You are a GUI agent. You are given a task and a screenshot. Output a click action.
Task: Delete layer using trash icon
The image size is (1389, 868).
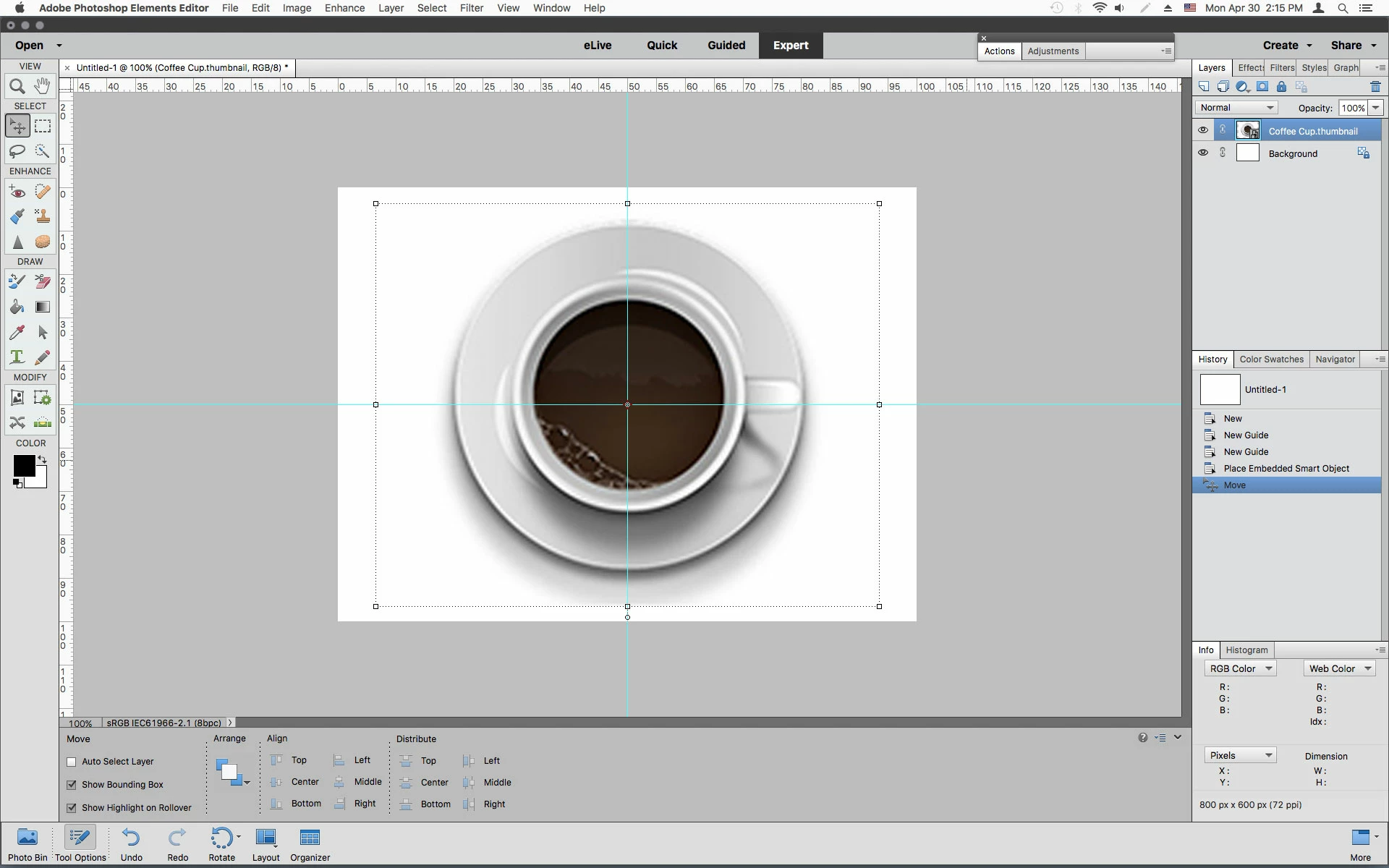[1375, 87]
